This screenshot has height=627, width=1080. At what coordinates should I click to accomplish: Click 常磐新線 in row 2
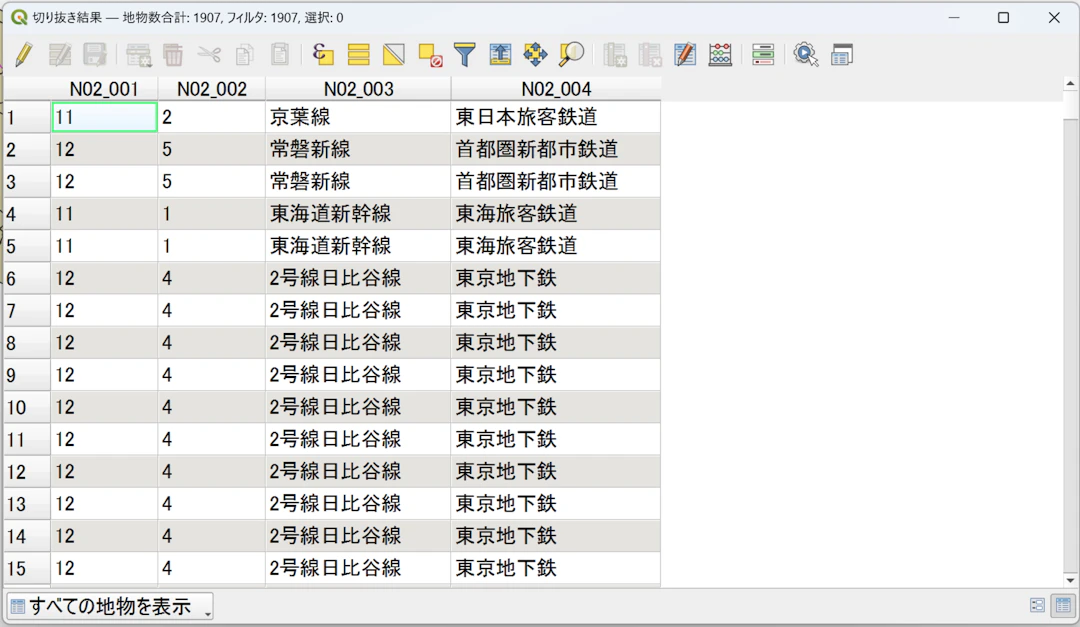click(x=358, y=150)
